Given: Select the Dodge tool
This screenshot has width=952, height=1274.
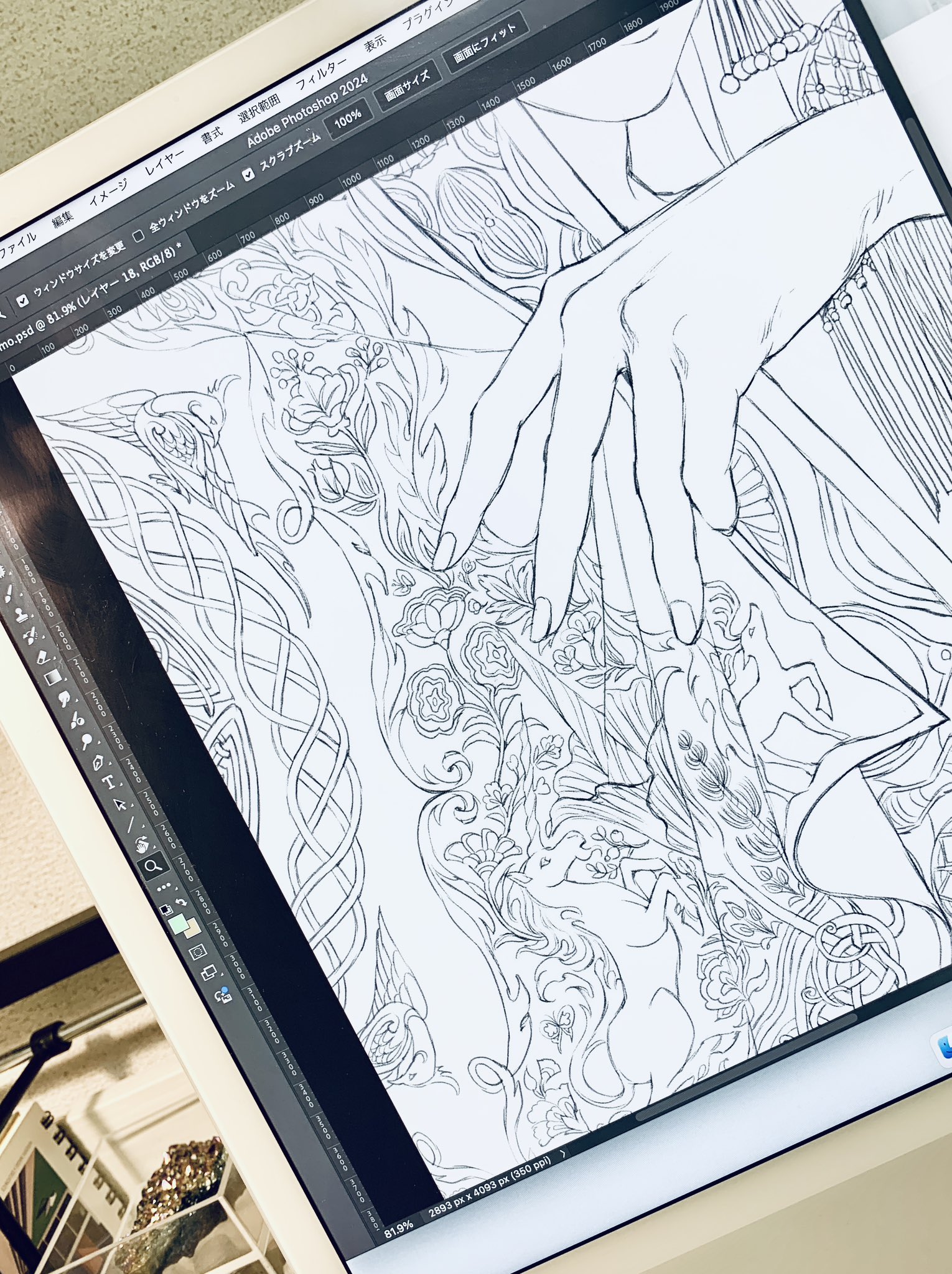Looking at the screenshot, I should tap(86, 741).
